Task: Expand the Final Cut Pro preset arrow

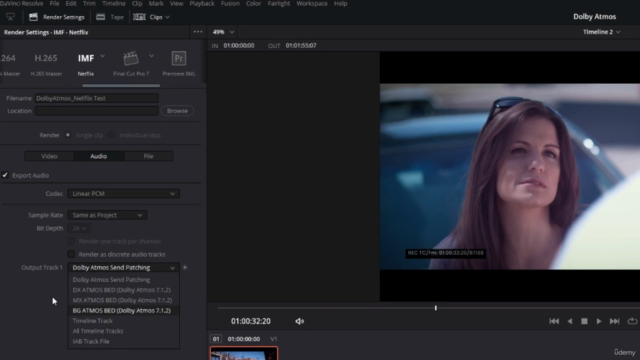Action: pos(151,56)
